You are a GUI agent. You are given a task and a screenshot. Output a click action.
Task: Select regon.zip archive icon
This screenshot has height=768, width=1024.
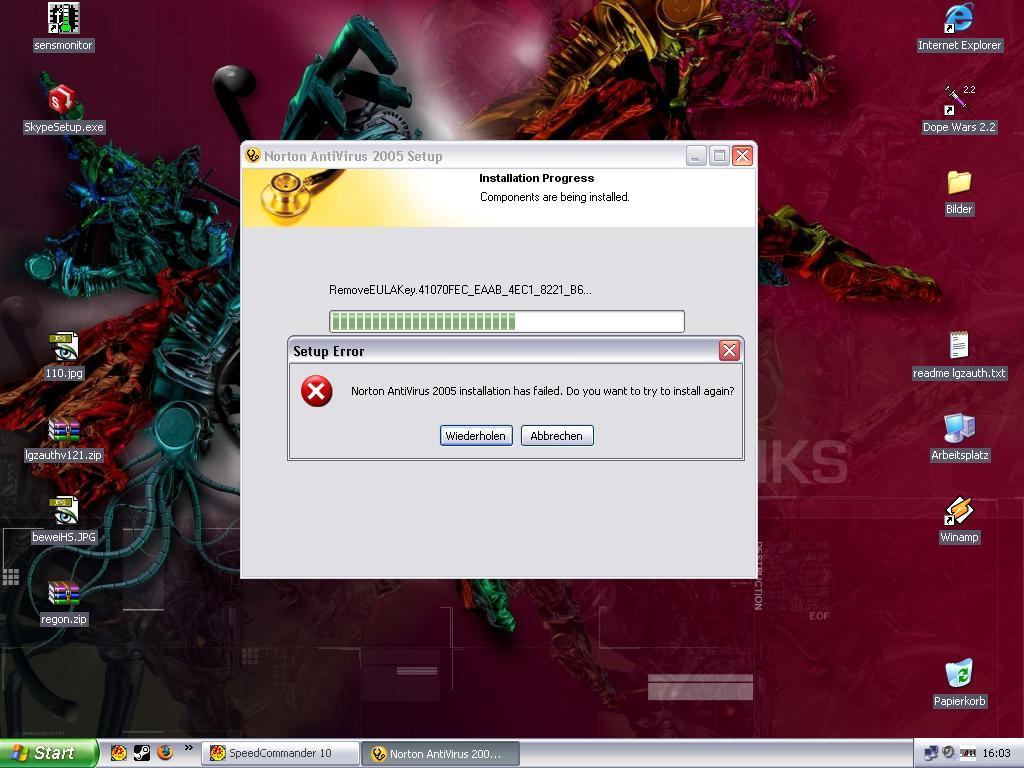[63, 602]
